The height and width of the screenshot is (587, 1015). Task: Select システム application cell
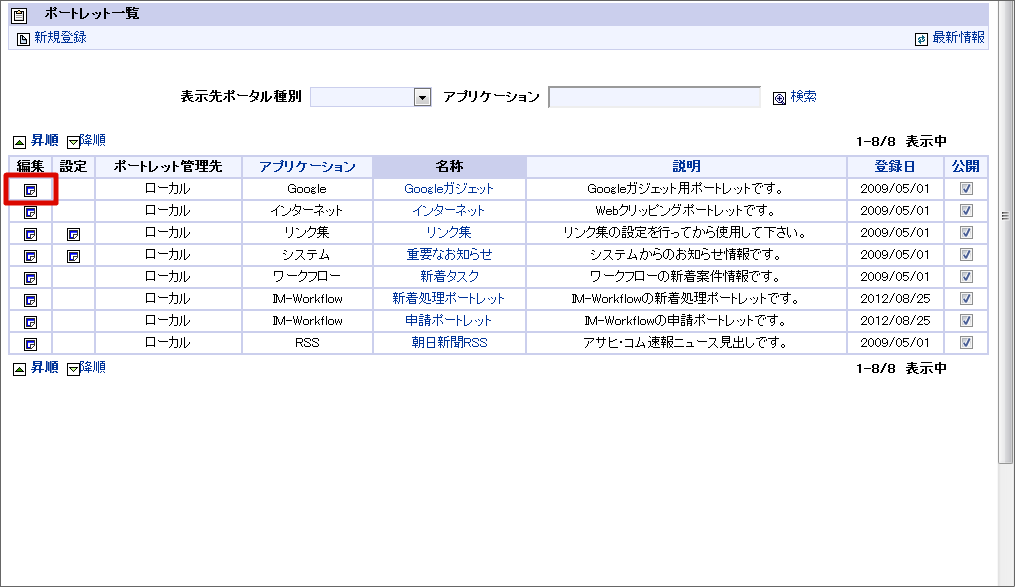(x=307, y=254)
